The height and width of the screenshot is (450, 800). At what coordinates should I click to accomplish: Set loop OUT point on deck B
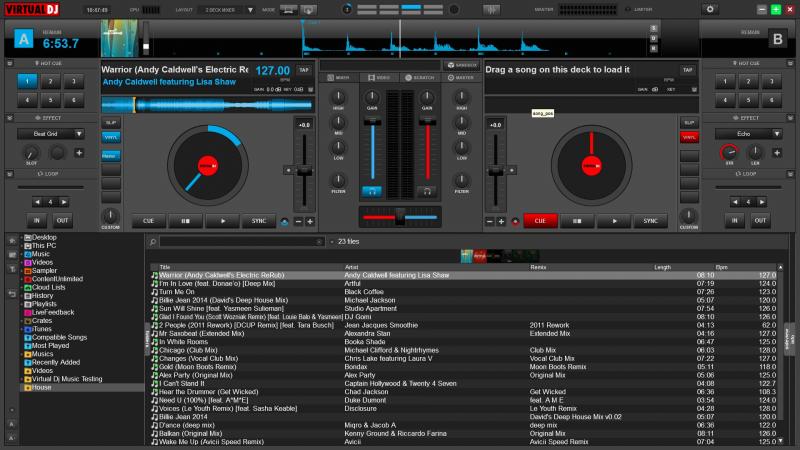[x=760, y=220]
